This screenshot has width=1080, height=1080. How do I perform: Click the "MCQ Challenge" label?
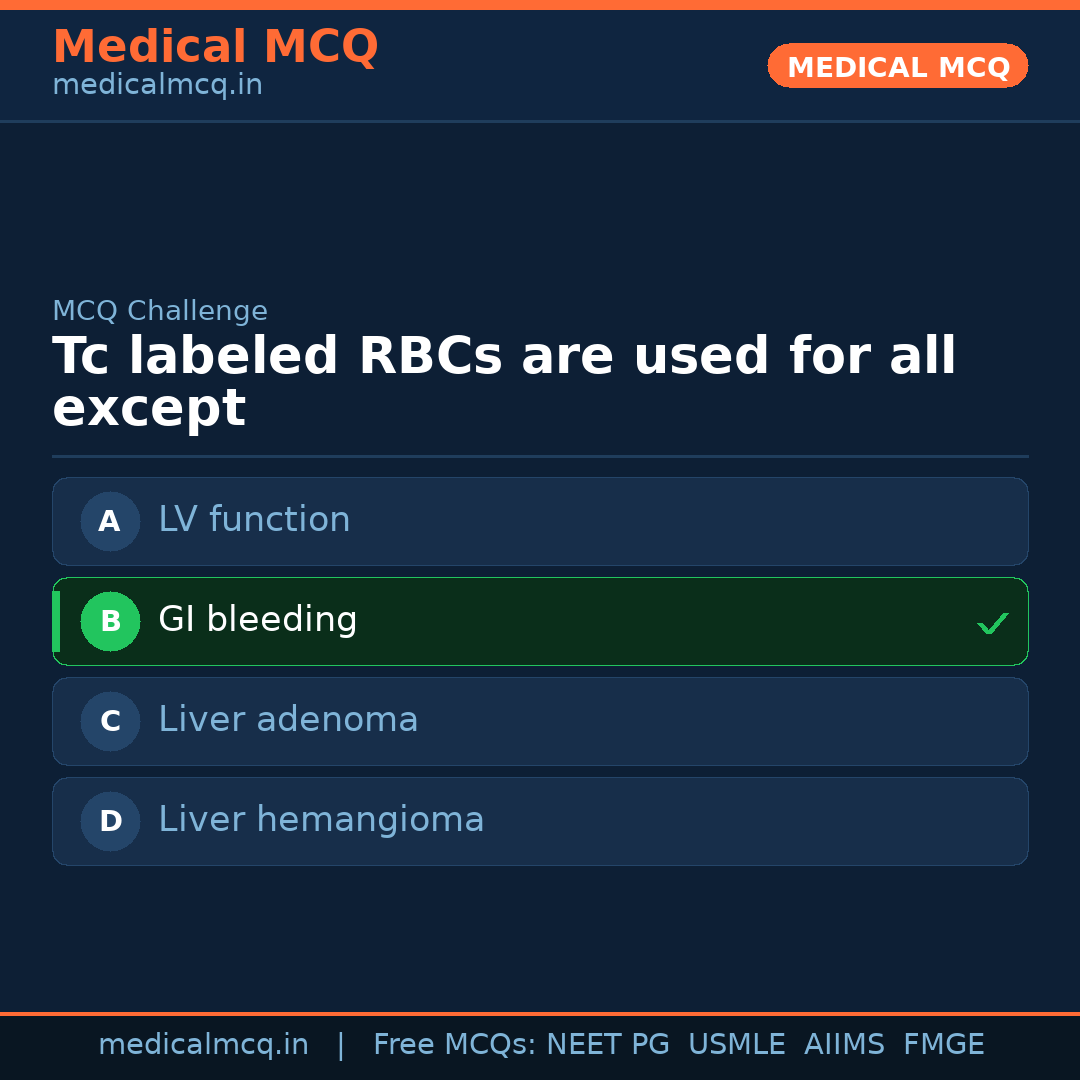click(x=160, y=311)
